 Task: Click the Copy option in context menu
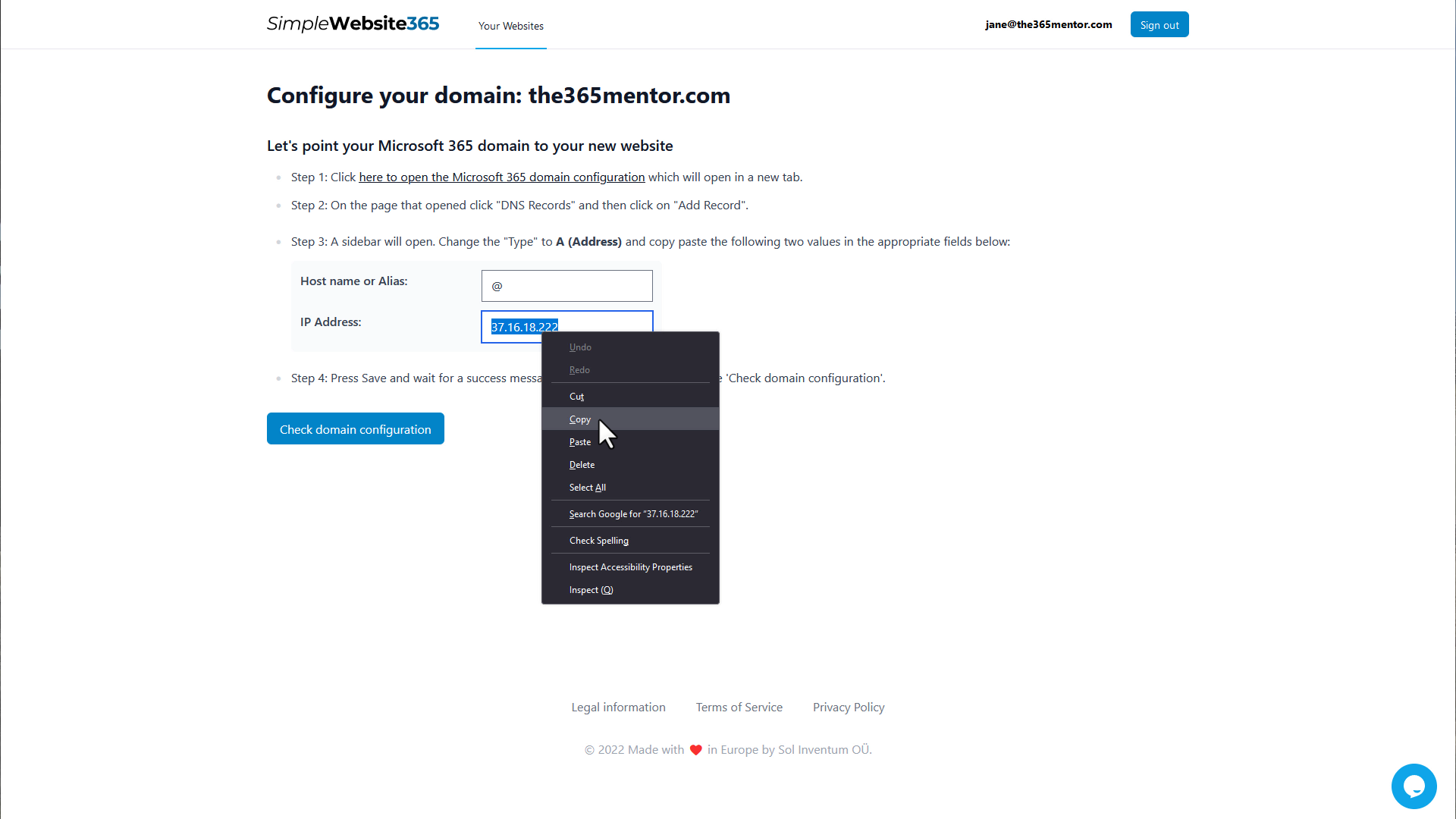pyautogui.click(x=579, y=418)
